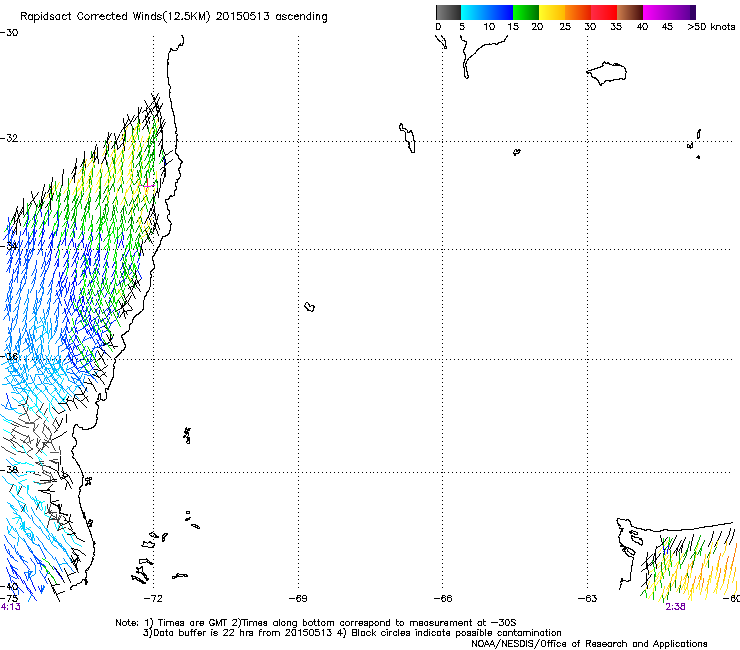
Task: Click the "-38" latitude axis label
Action: (9, 470)
